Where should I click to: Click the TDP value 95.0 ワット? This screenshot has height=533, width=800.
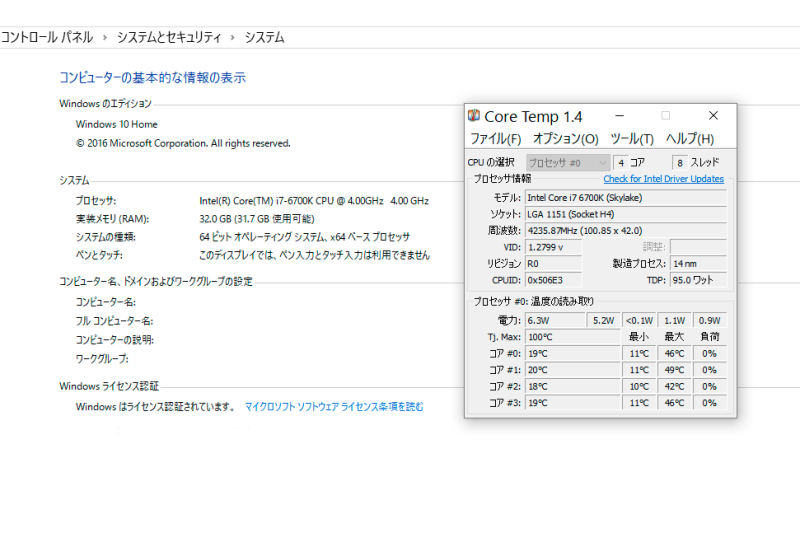(698, 280)
